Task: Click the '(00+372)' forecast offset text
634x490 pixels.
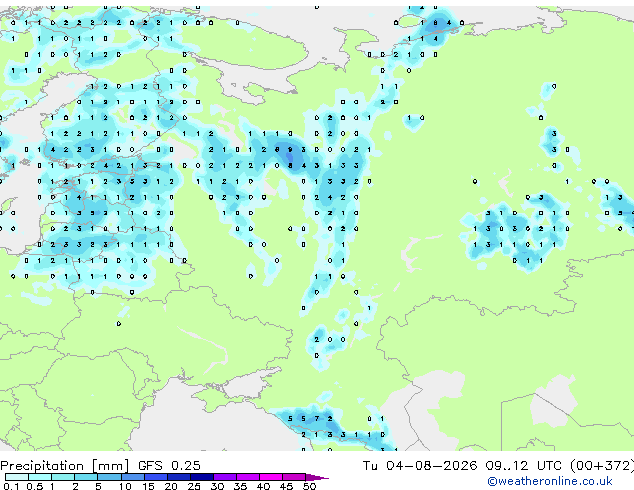Action: 602,466
